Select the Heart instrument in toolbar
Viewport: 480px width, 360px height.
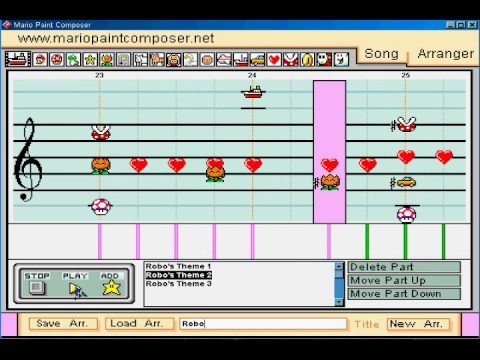pos(274,60)
